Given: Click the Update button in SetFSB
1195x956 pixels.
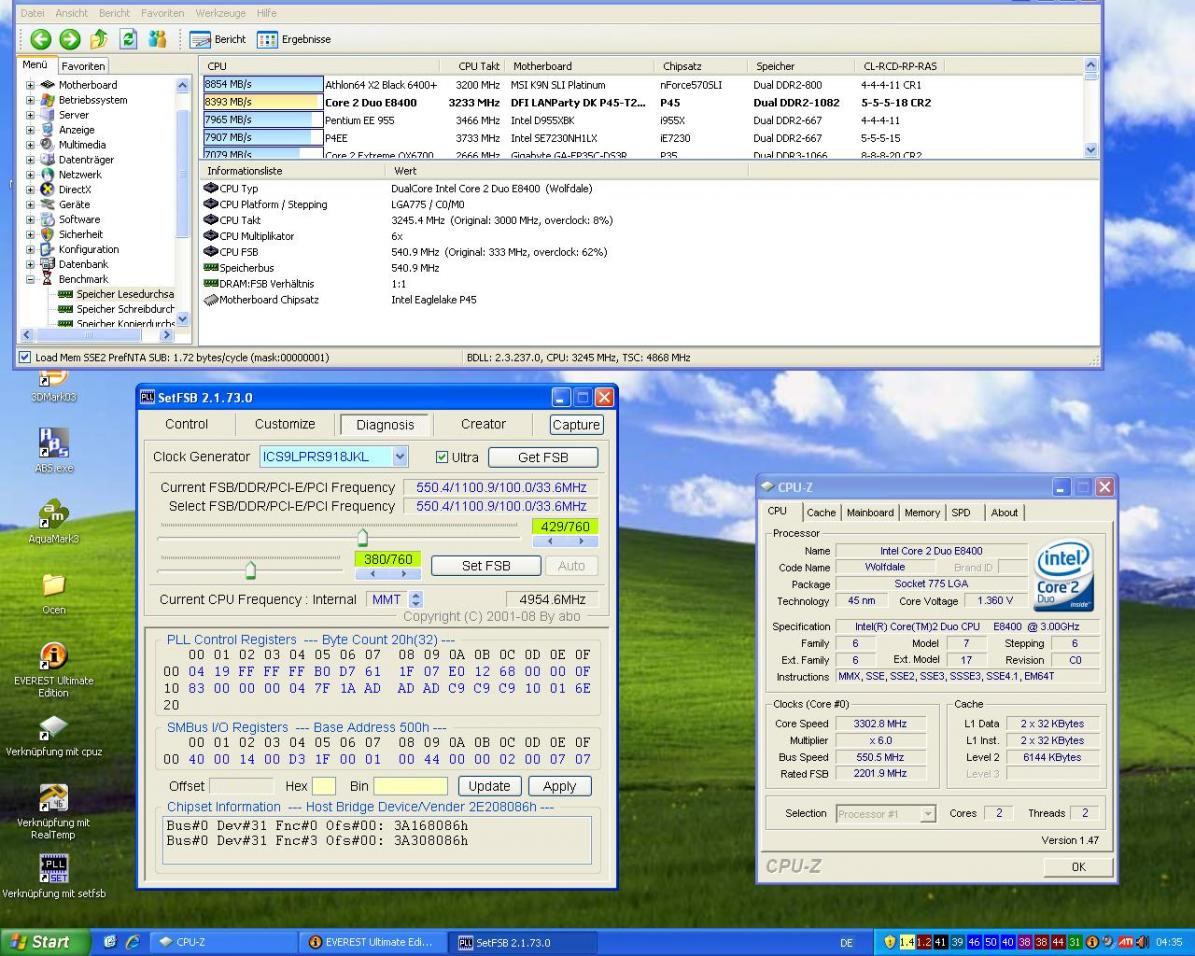Looking at the screenshot, I should tap(489, 786).
